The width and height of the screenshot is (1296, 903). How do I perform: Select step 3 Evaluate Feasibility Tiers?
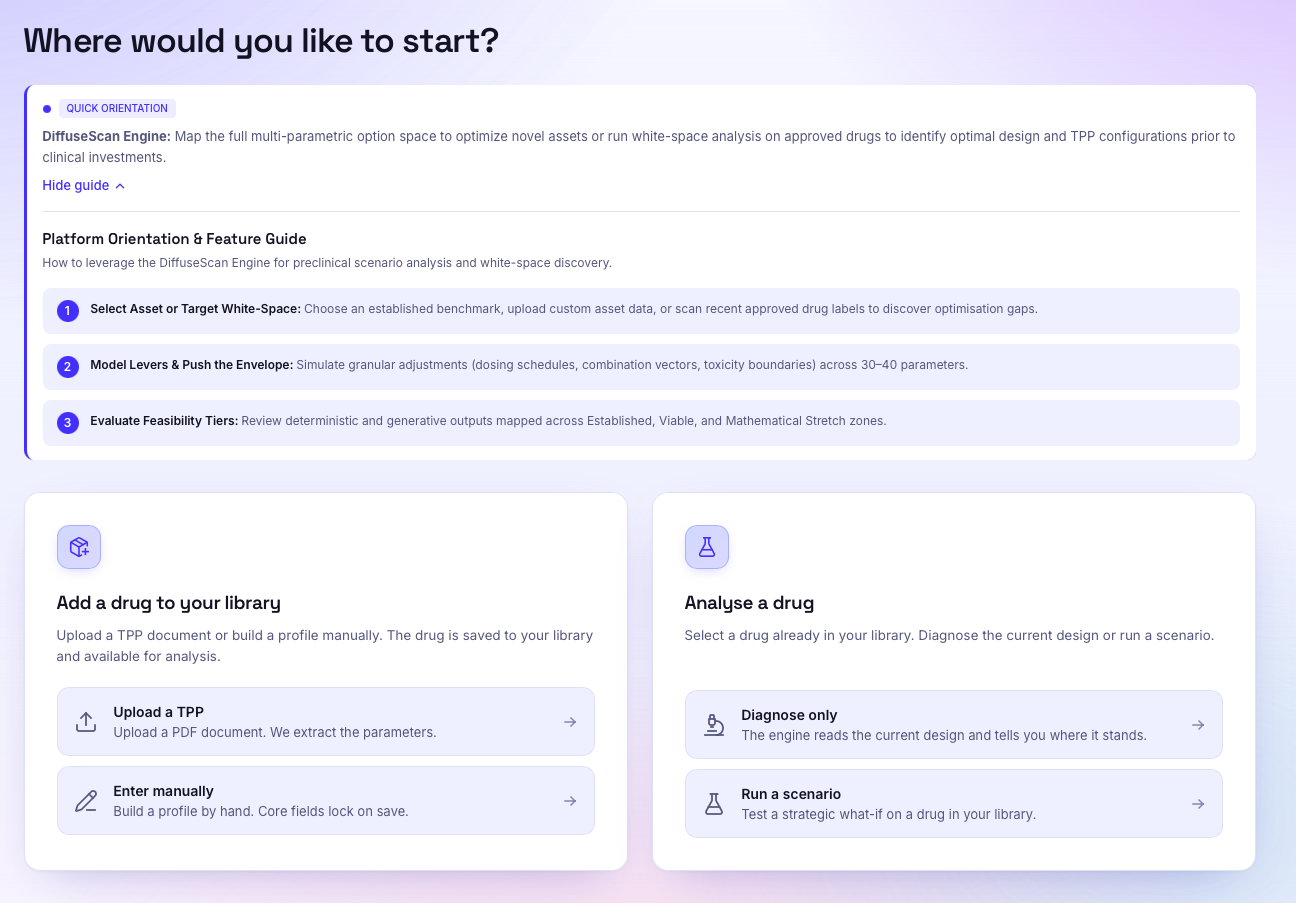(641, 423)
